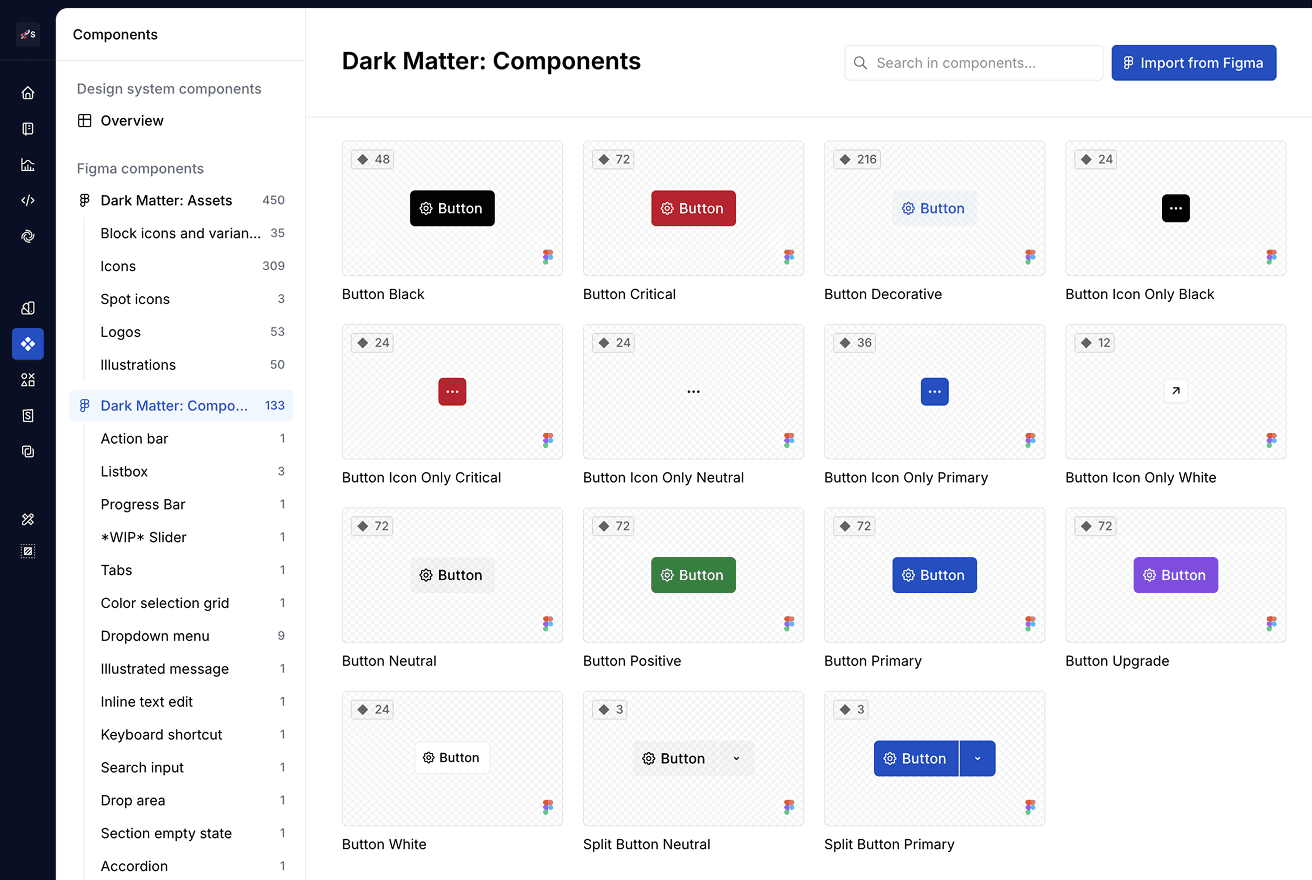Image resolution: width=1312 pixels, height=880 pixels.
Task: Open the Split Button Neutral thumbnail
Action: (x=693, y=758)
